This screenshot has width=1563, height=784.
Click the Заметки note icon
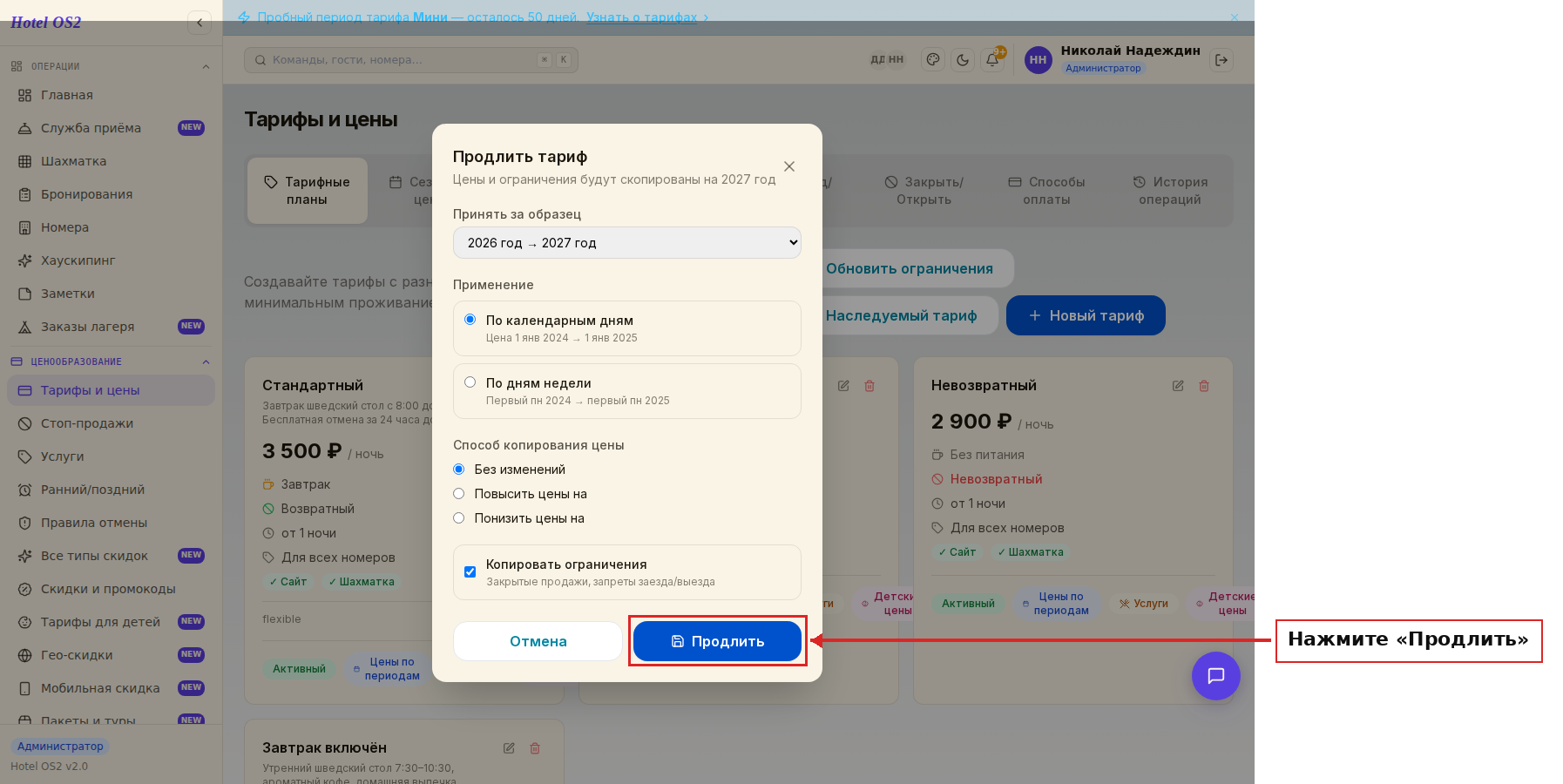point(24,294)
